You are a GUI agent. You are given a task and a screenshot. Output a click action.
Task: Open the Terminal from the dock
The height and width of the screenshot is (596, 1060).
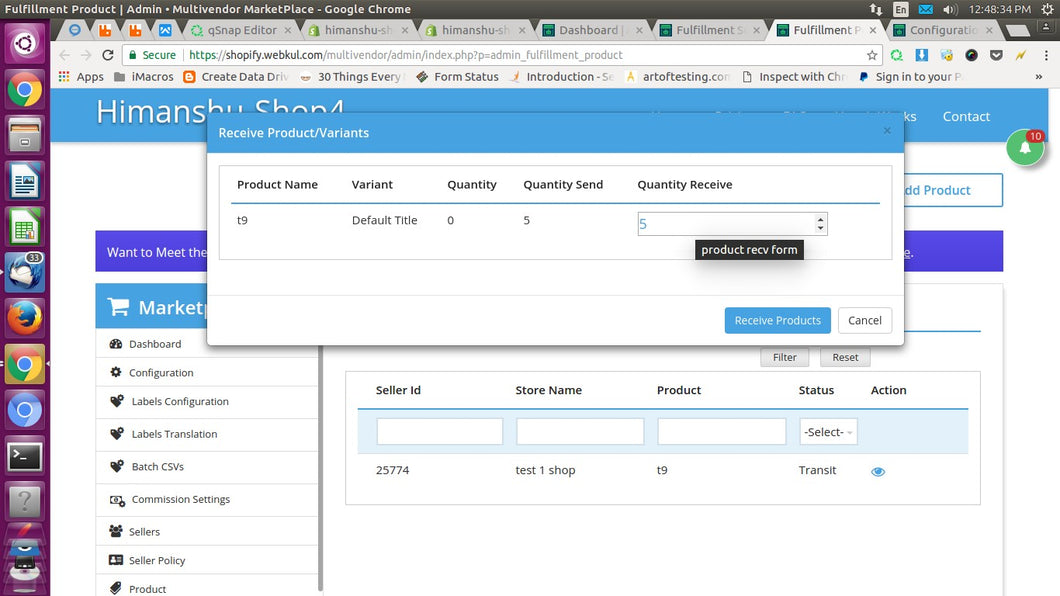click(x=24, y=456)
